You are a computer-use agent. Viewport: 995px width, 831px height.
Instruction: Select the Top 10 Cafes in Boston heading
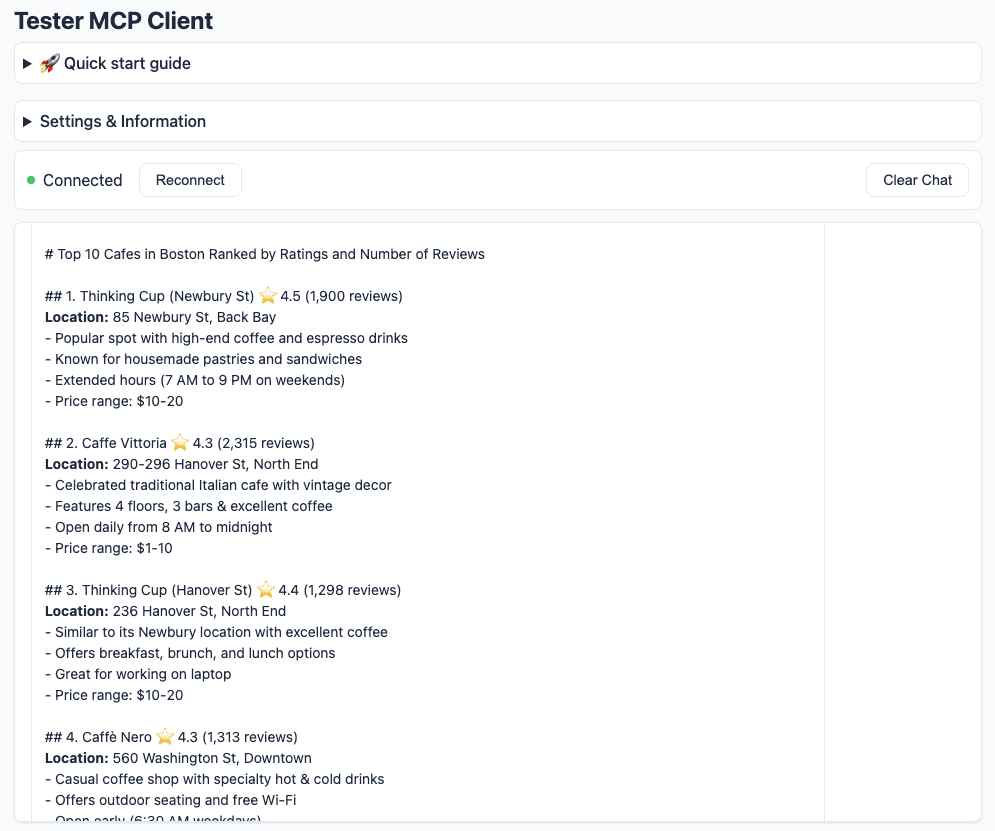pos(264,254)
